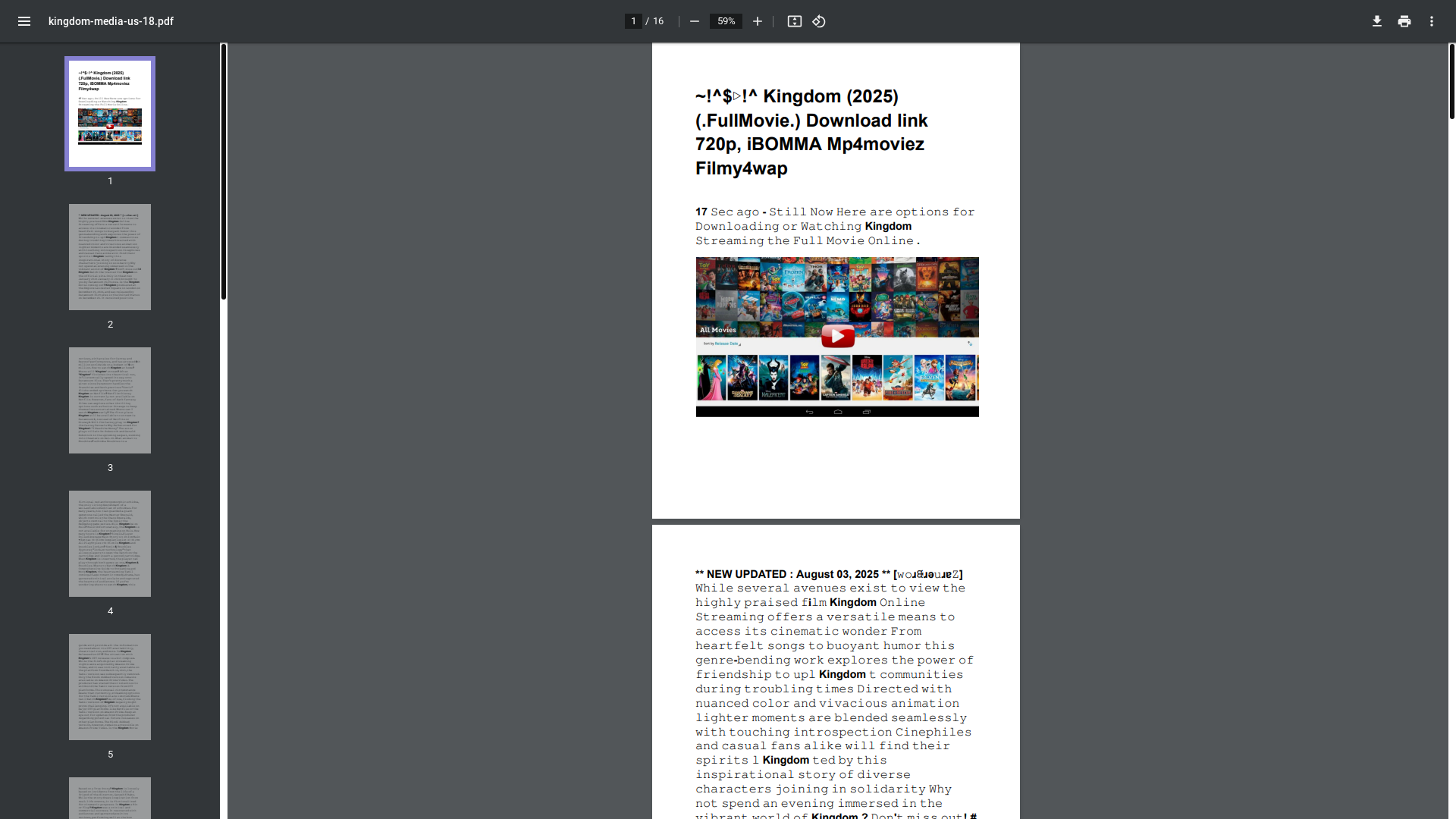Download the PDF file
This screenshot has height=819, width=1456.
coord(1377,21)
